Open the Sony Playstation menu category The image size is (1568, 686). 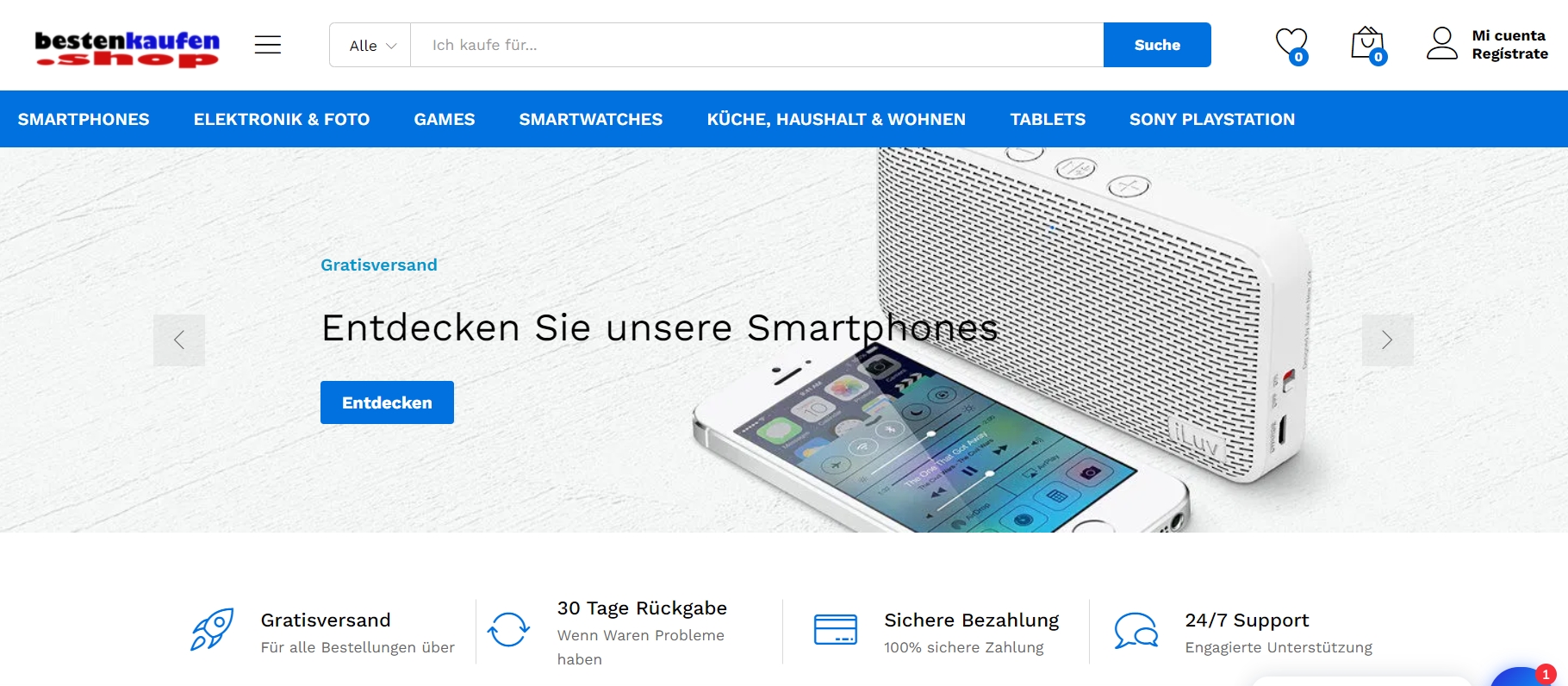(1212, 119)
